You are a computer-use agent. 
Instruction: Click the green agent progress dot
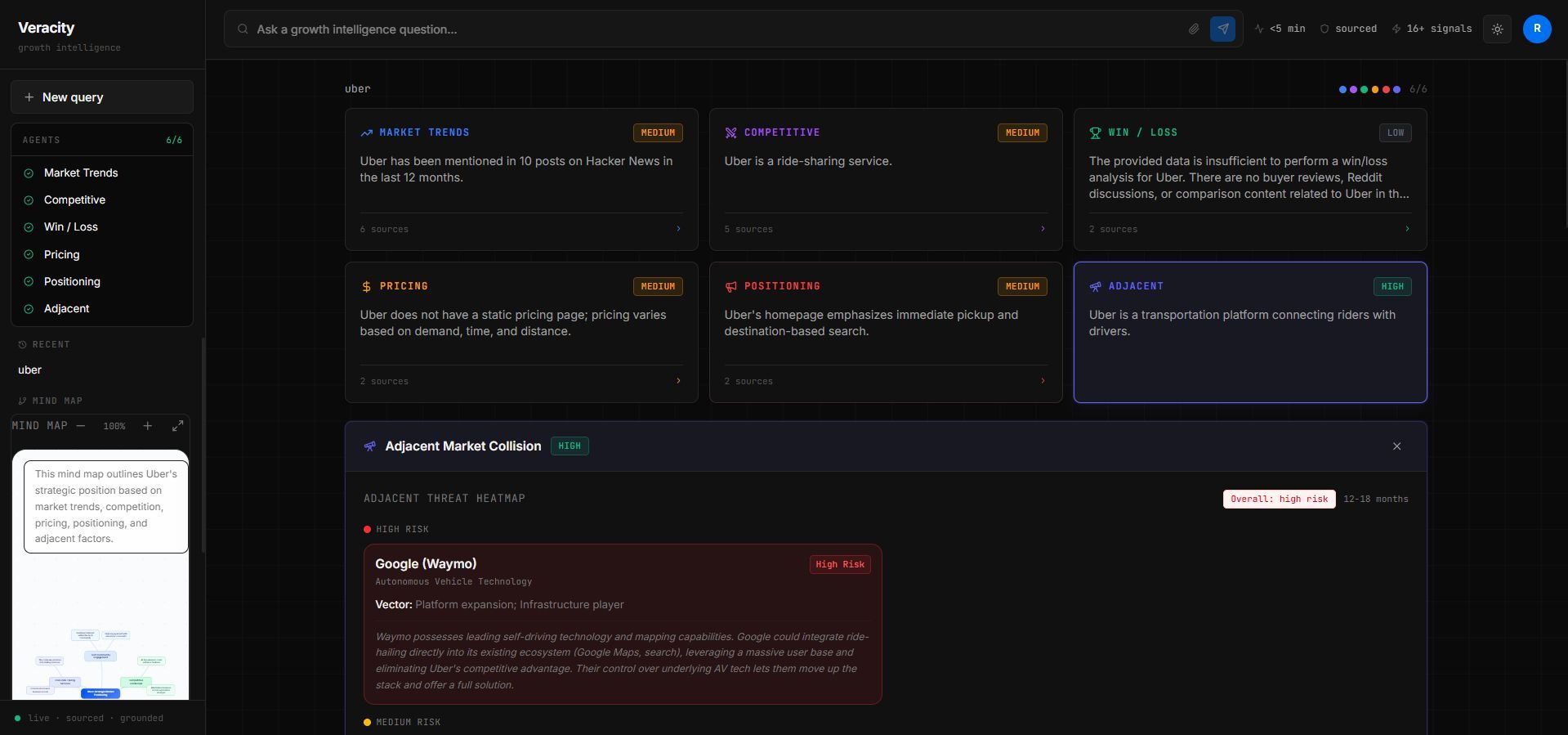pos(1364,89)
